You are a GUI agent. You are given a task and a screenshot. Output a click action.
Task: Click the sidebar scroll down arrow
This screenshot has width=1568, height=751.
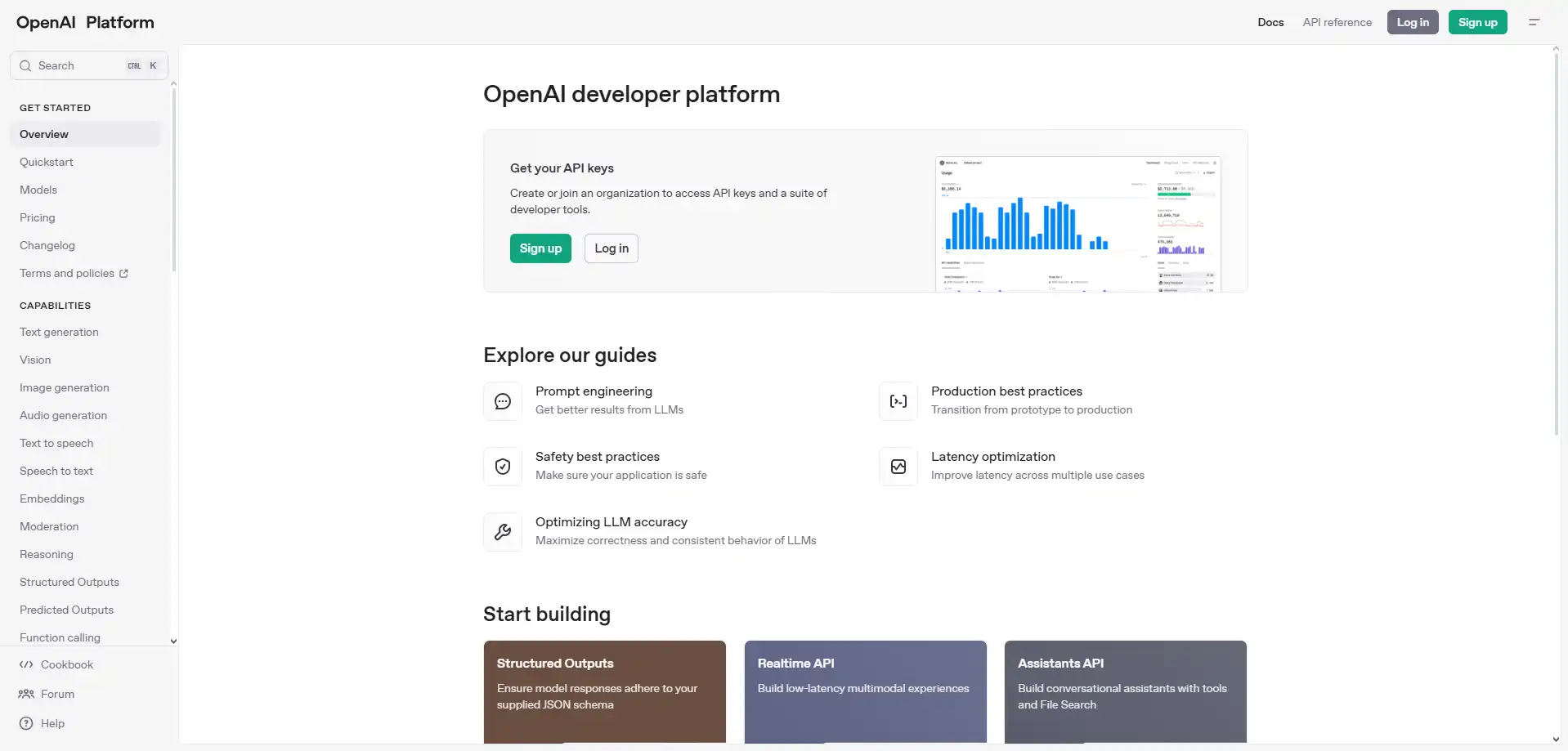173,641
